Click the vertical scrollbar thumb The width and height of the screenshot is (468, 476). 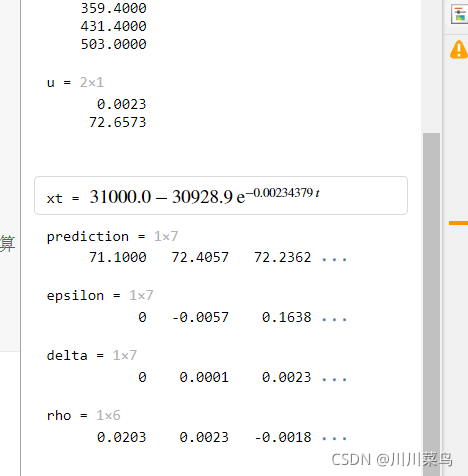tap(432, 304)
